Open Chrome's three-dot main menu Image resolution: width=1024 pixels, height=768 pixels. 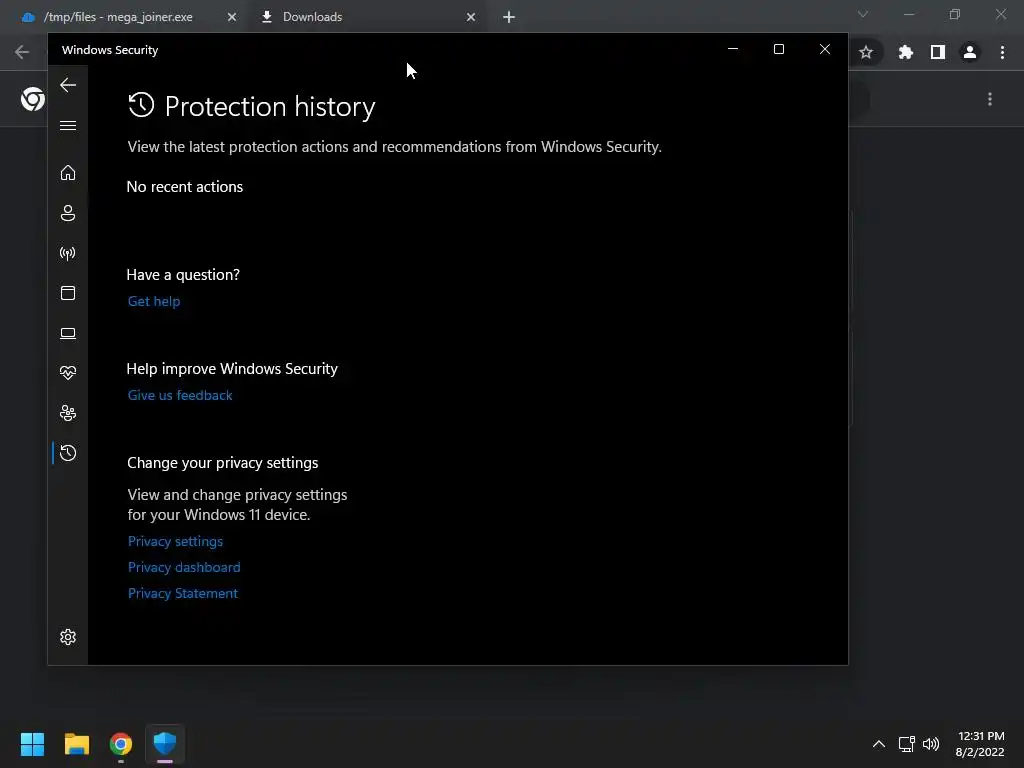(1002, 52)
